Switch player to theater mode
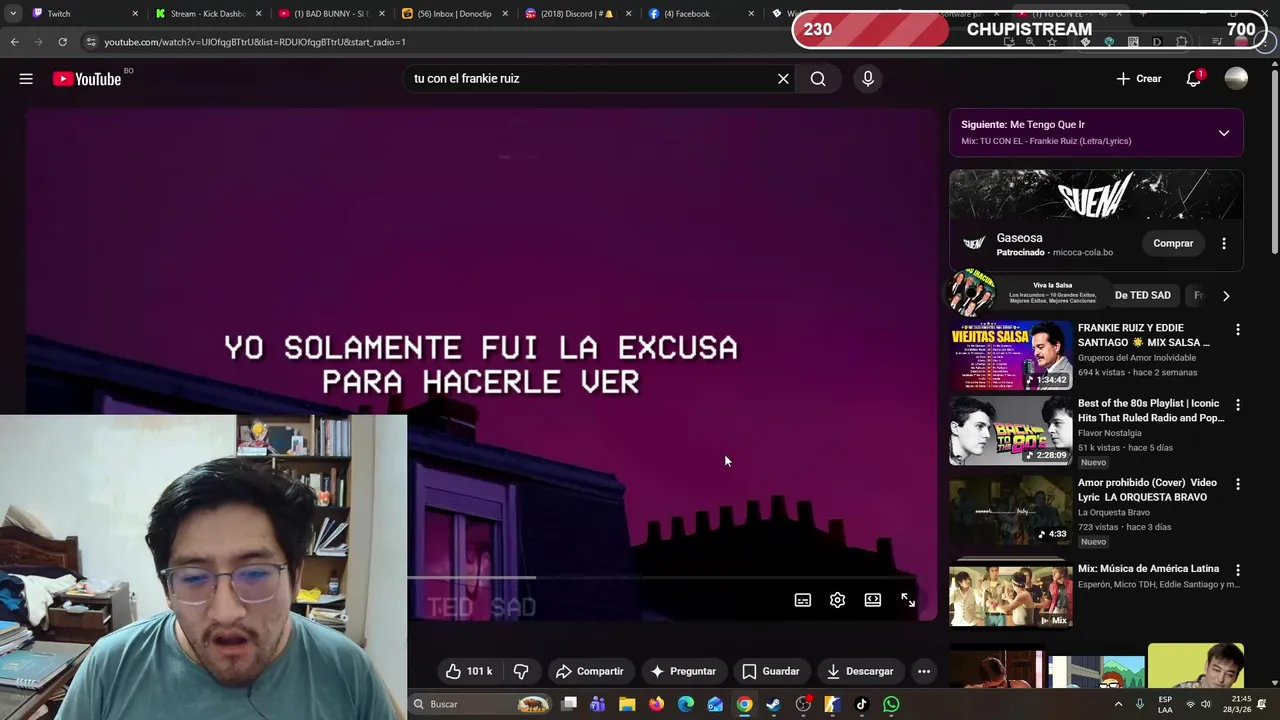 click(x=873, y=600)
